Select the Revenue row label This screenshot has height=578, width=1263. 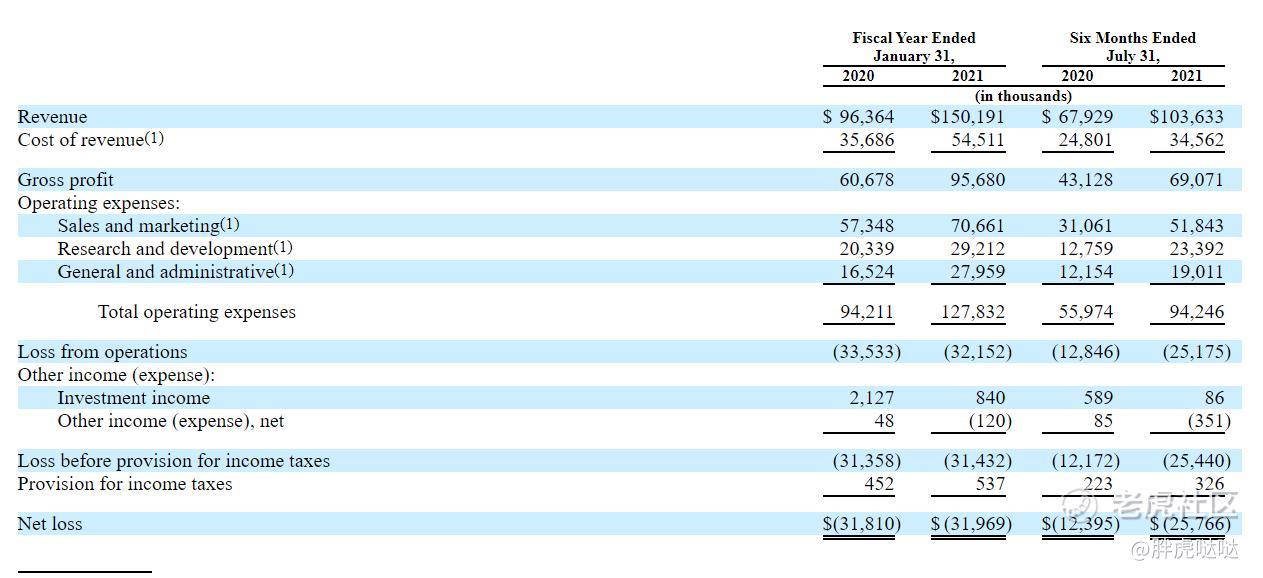52,117
